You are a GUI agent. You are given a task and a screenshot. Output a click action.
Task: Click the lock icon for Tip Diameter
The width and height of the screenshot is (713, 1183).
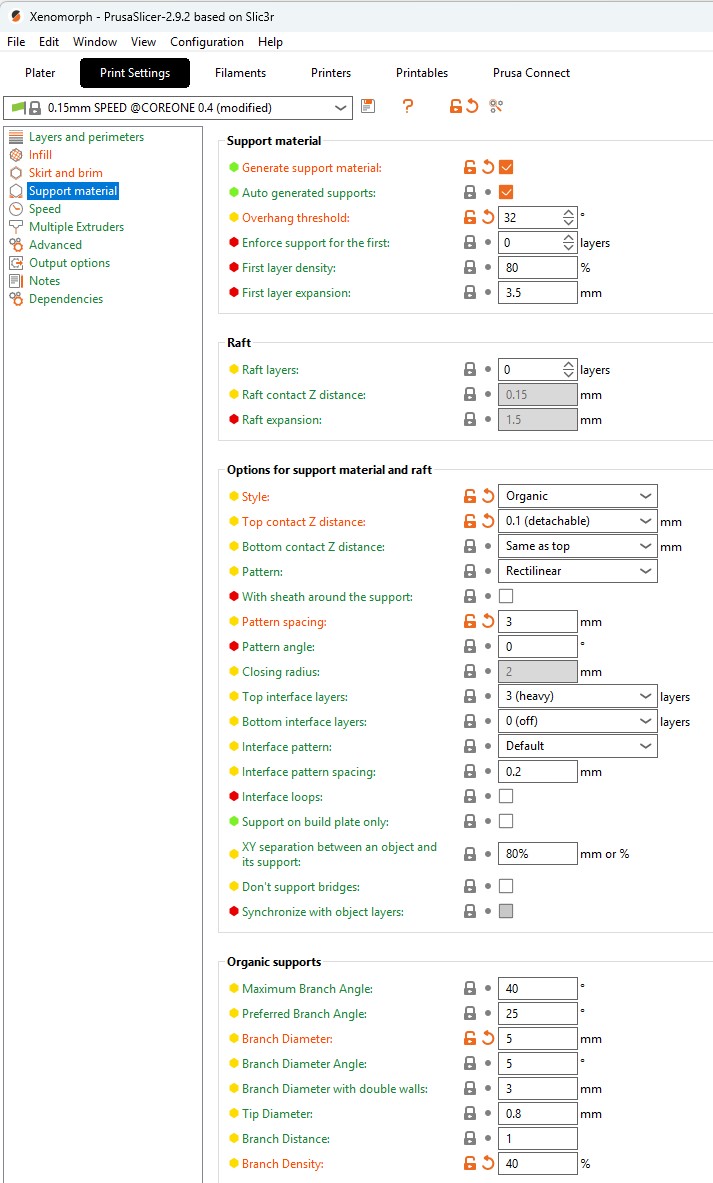(x=470, y=1114)
